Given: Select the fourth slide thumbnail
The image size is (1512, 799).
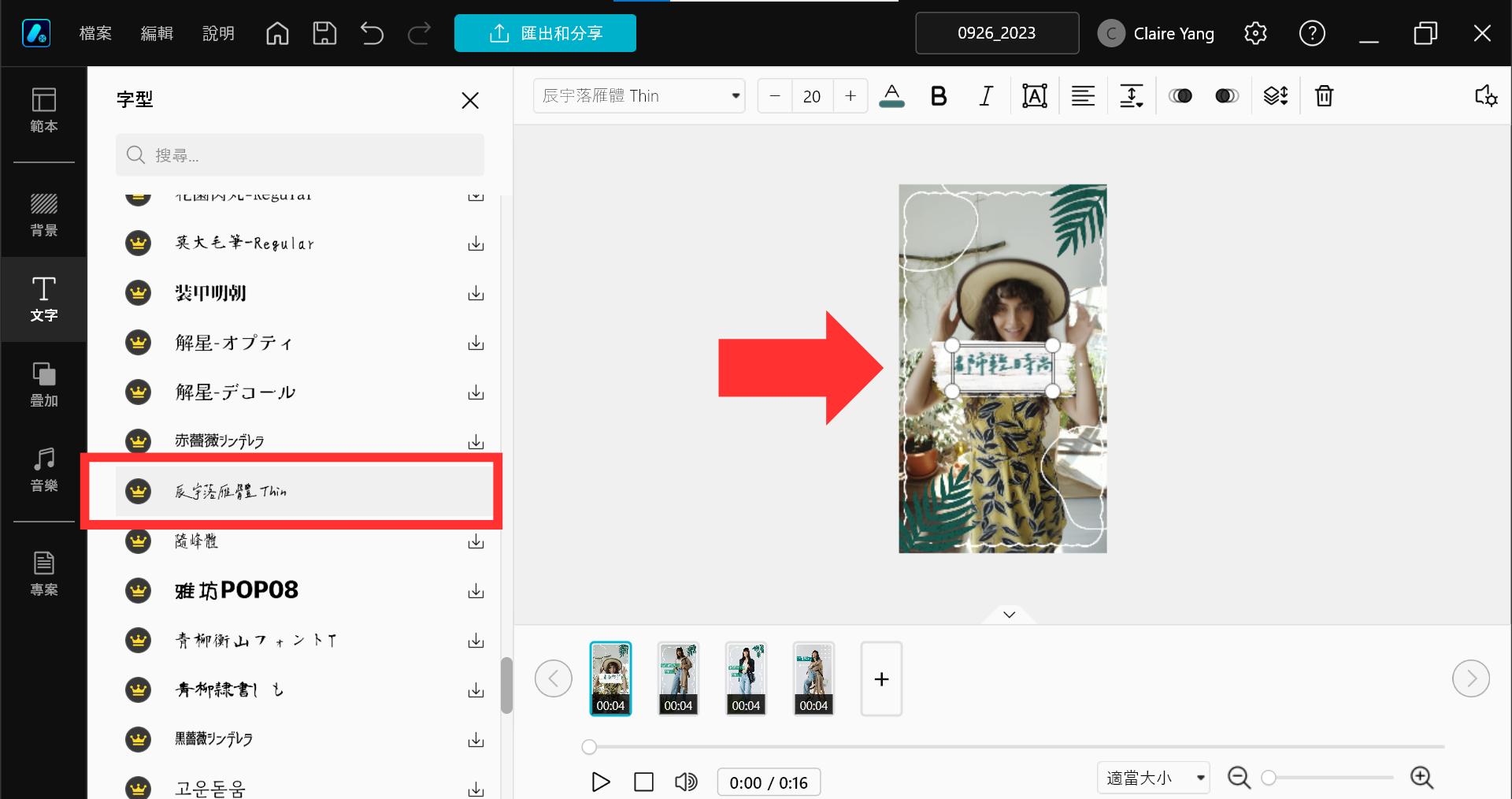Looking at the screenshot, I should (813, 678).
